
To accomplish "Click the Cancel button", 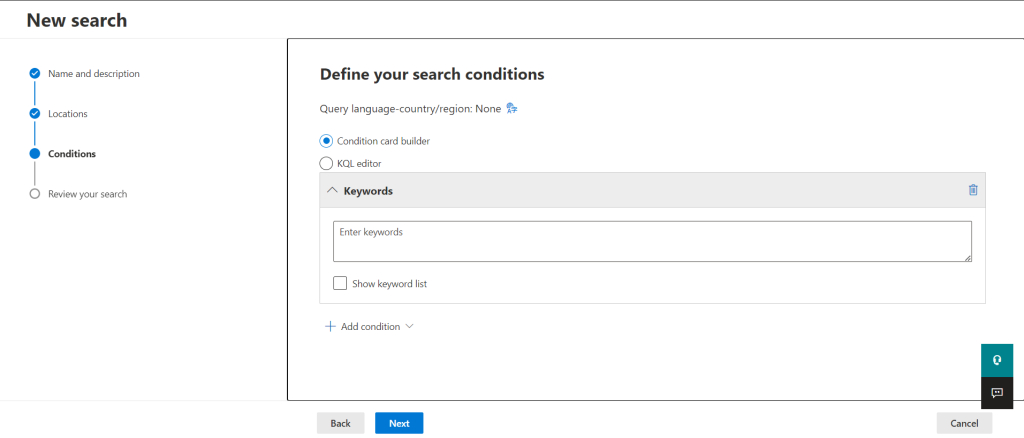I will (x=964, y=423).
